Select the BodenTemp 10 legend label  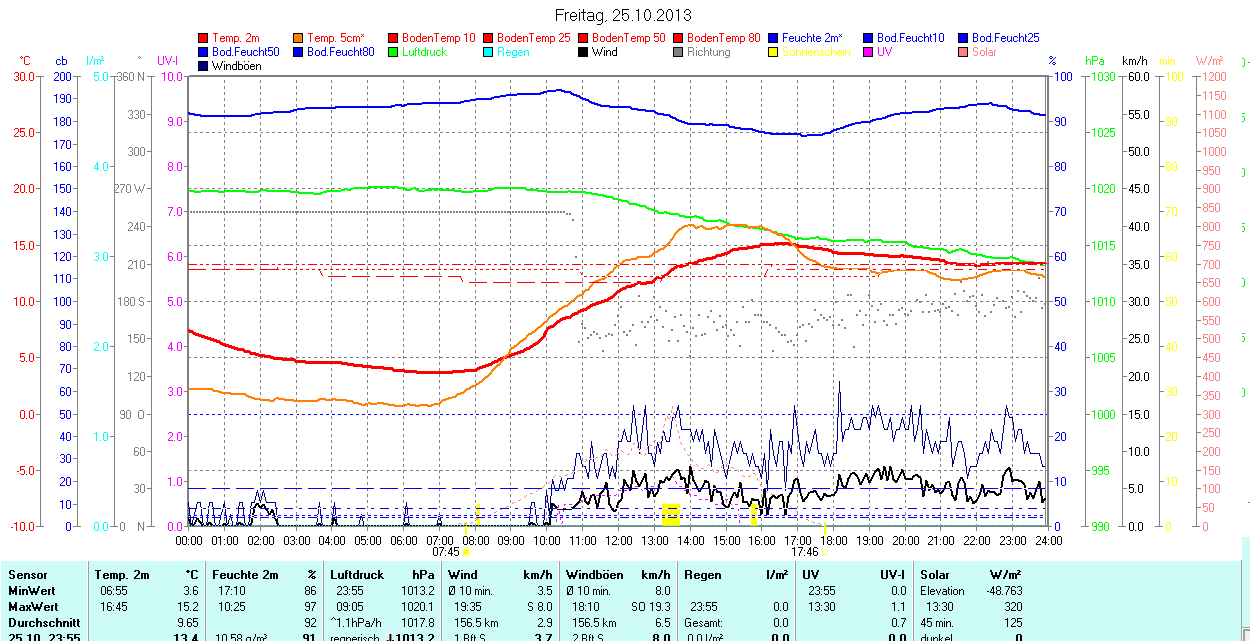point(439,38)
